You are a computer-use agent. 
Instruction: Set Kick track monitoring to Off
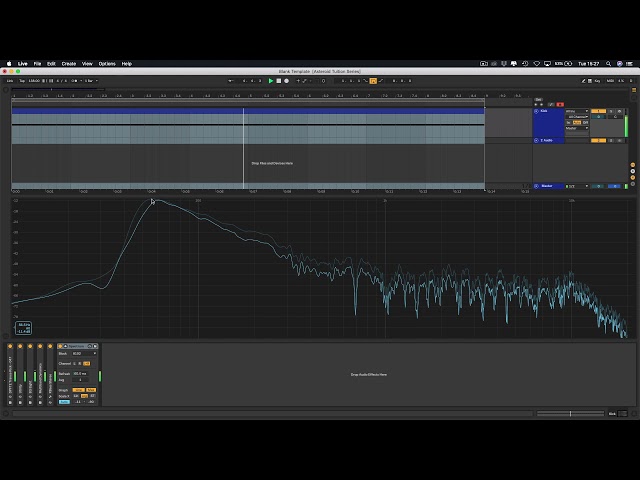pos(585,122)
